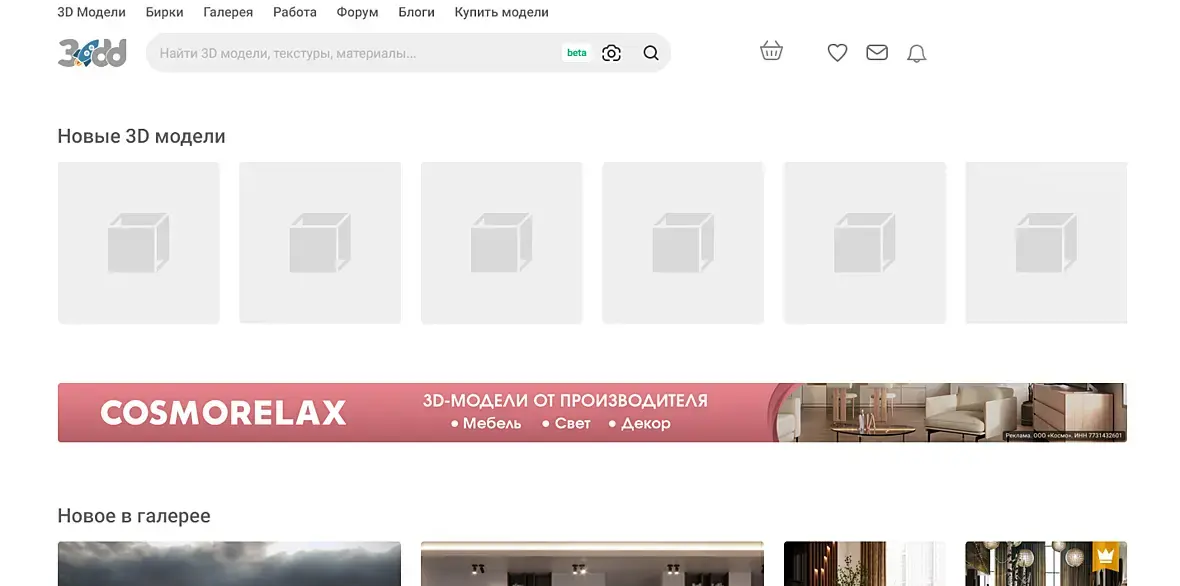Viewport: 1180px width, 586px height.
Task: Open the Работа menu item
Action: (x=295, y=12)
